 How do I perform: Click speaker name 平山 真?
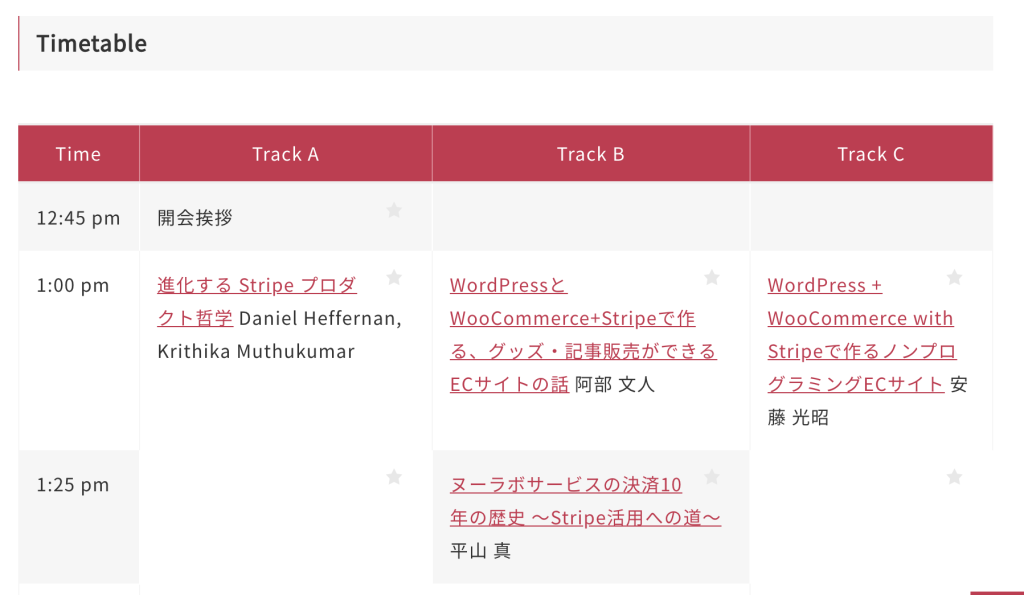pyautogui.click(x=480, y=551)
